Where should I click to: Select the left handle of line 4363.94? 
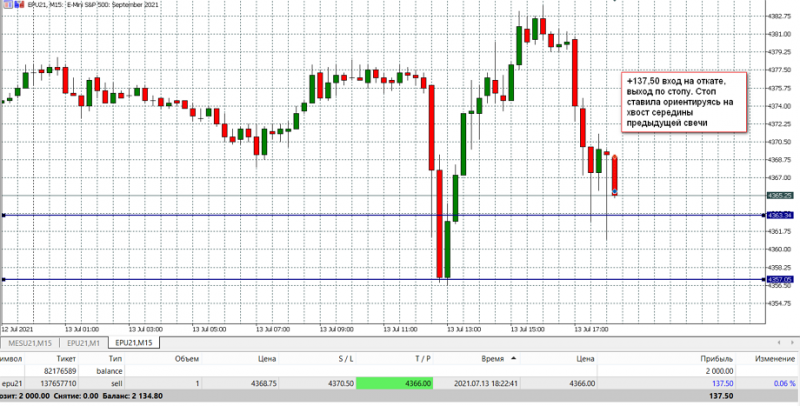click(4, 215)
